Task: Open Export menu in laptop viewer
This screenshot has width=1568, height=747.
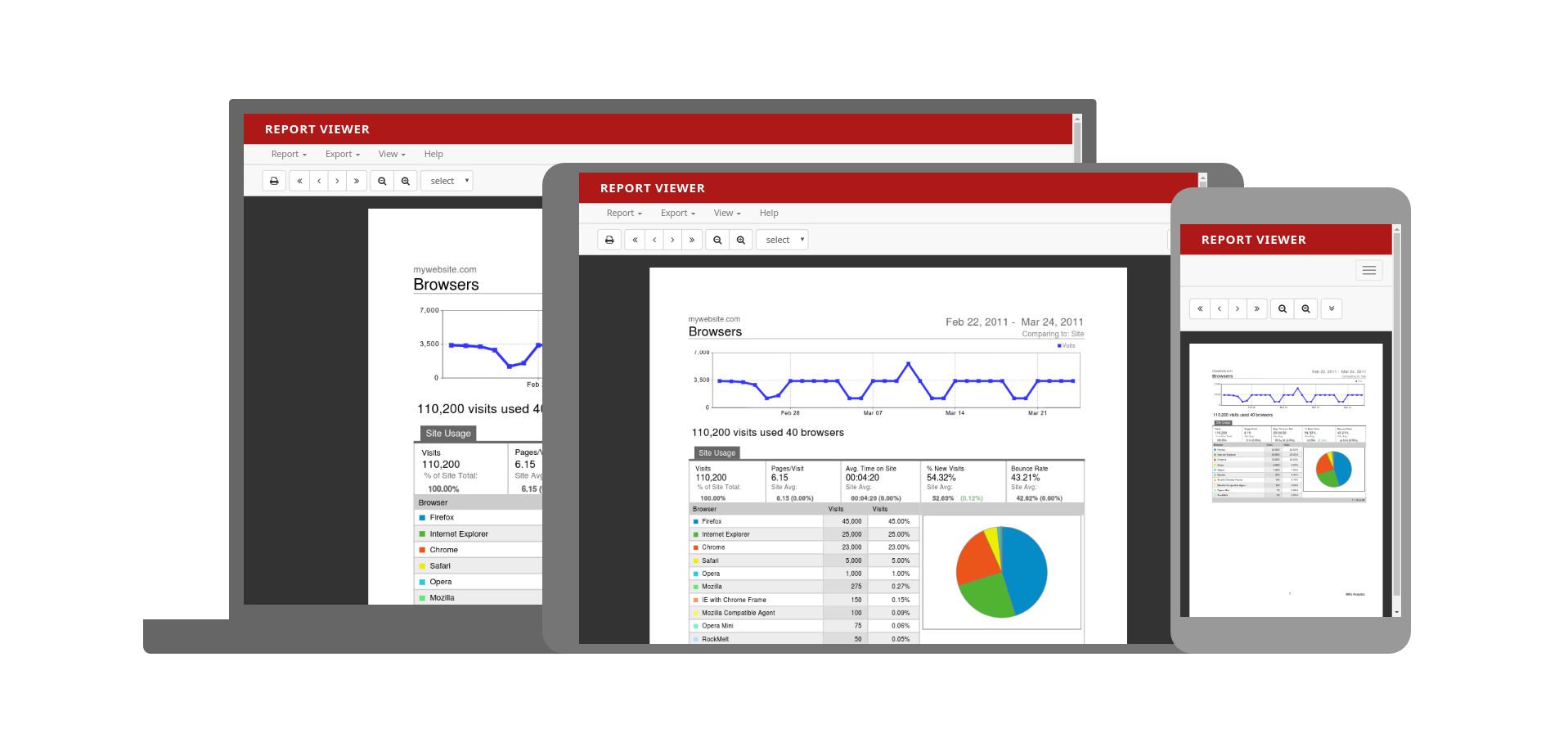Action: click(343, 154)
